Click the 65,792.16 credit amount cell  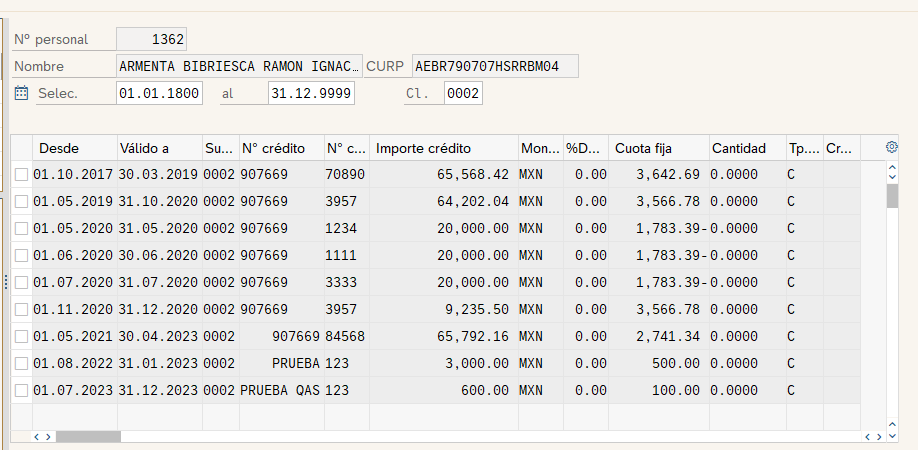pos(444,336)
